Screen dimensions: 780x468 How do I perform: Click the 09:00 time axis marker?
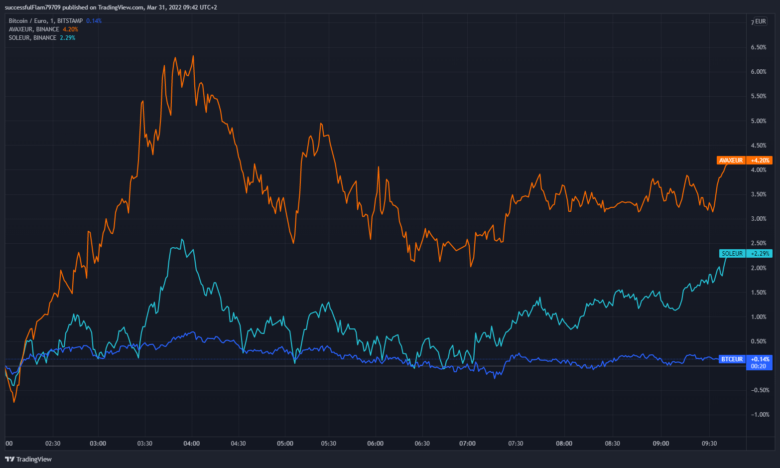point(661,444)
